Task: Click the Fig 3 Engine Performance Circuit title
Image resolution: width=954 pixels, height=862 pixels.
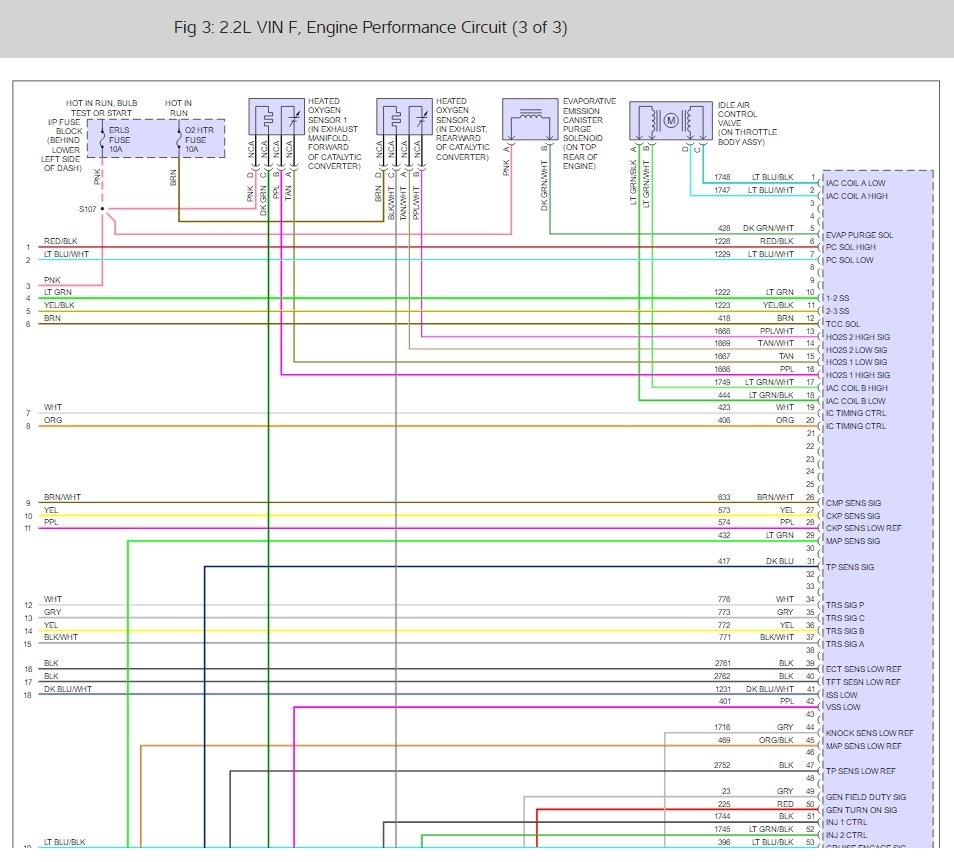Action: 370,28
